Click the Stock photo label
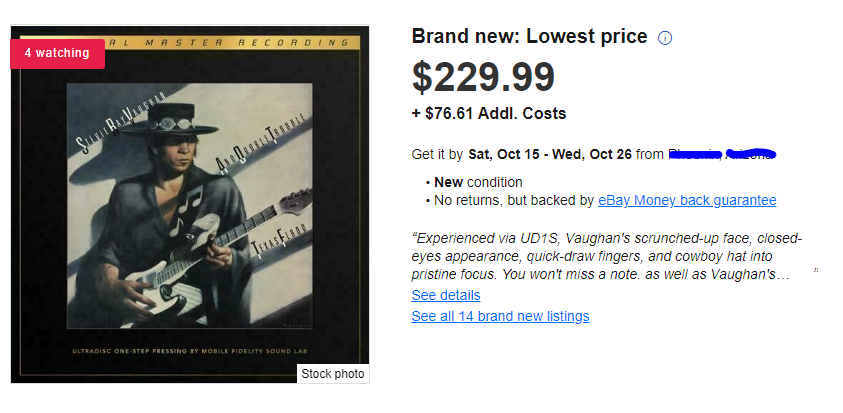843x413 pixels. click(333, 374)
